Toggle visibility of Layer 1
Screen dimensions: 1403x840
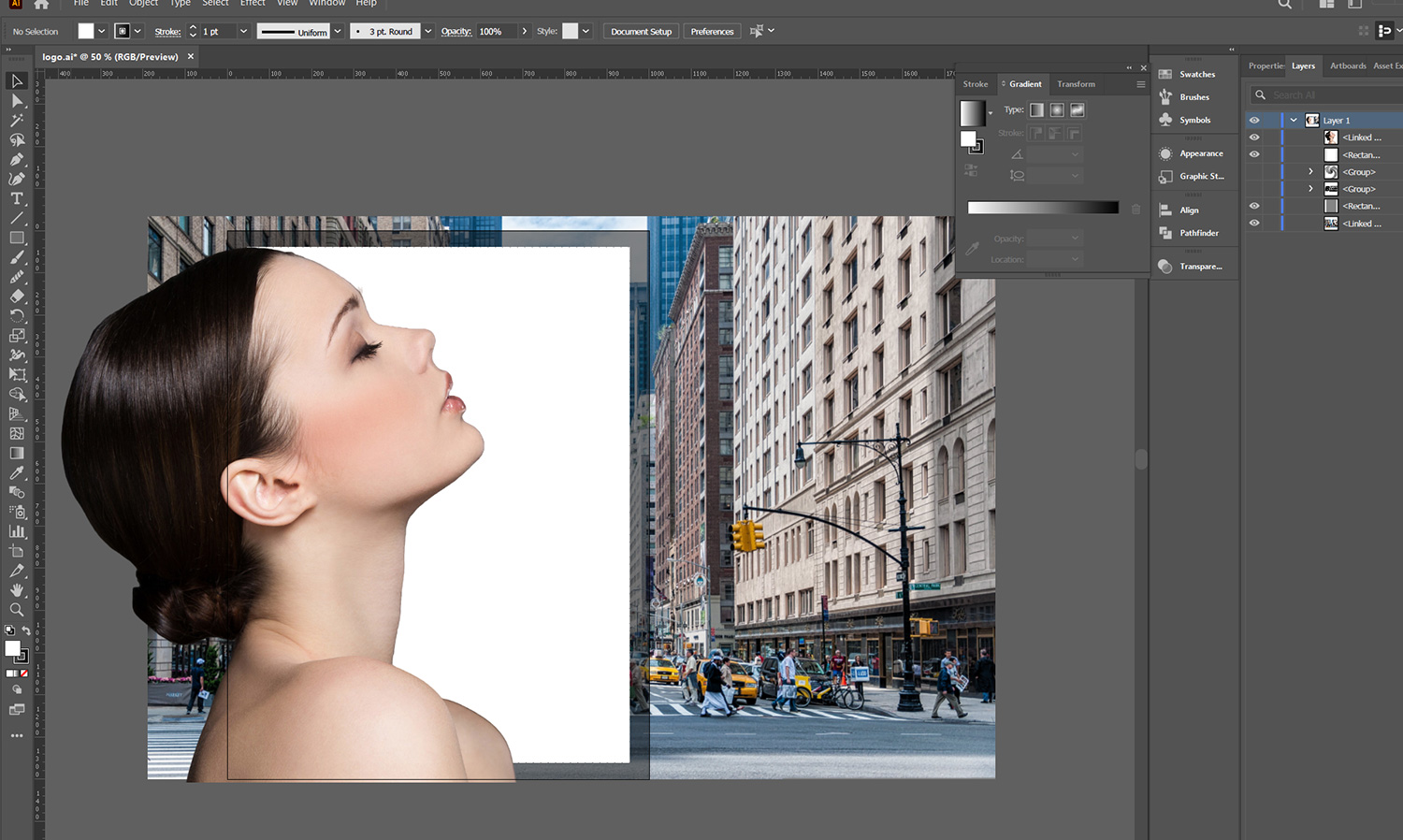click(x=1254, y=120)
